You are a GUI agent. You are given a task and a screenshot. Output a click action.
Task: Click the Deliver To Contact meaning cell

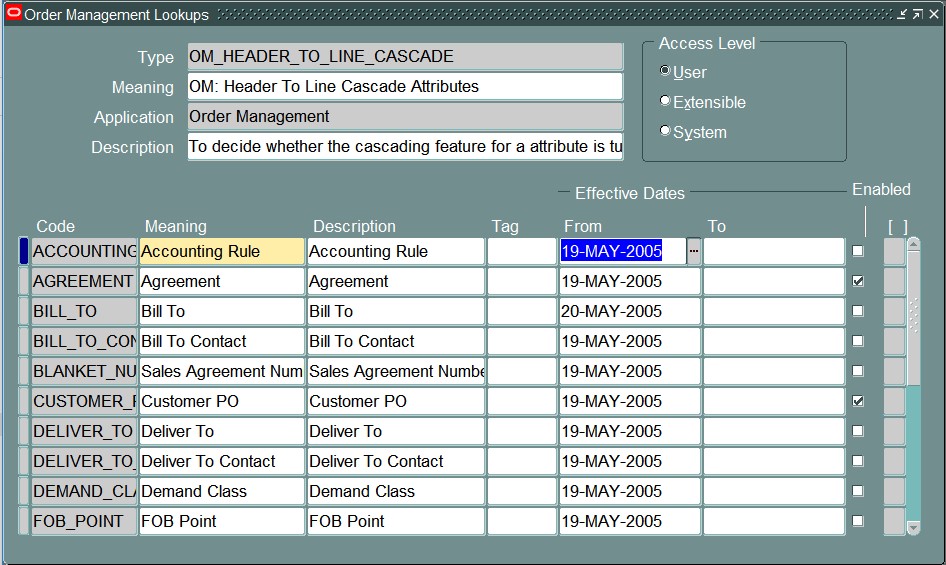click(x=222, y=461)
